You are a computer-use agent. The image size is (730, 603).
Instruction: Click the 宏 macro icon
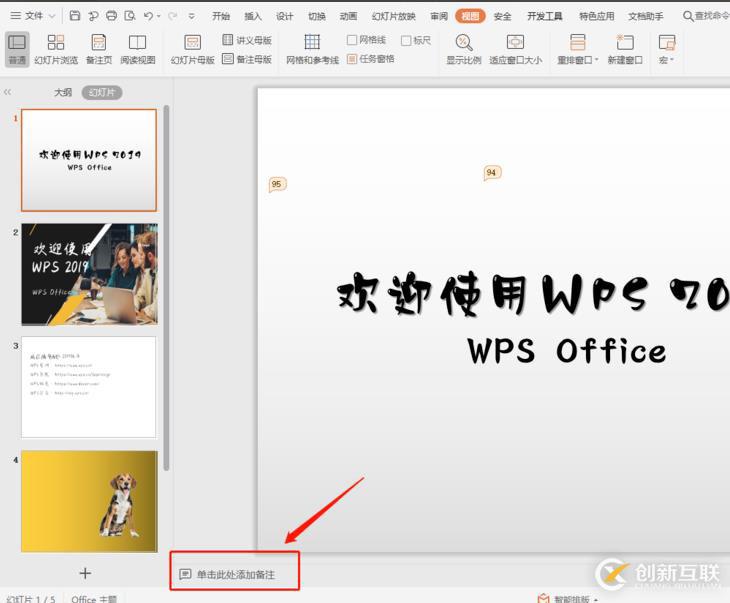coord(667,42)
